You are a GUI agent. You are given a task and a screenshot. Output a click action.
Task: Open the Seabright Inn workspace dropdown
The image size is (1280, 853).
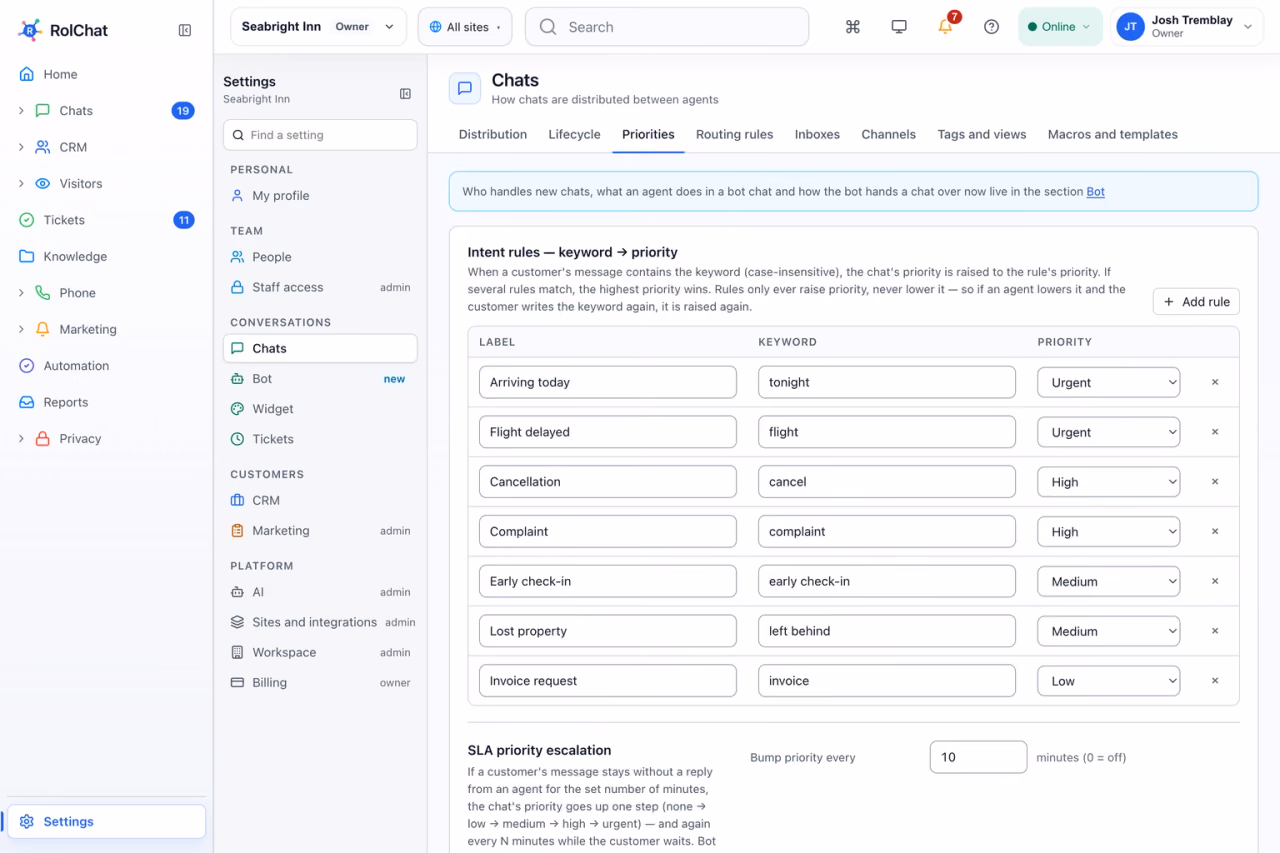pos(318,27)
